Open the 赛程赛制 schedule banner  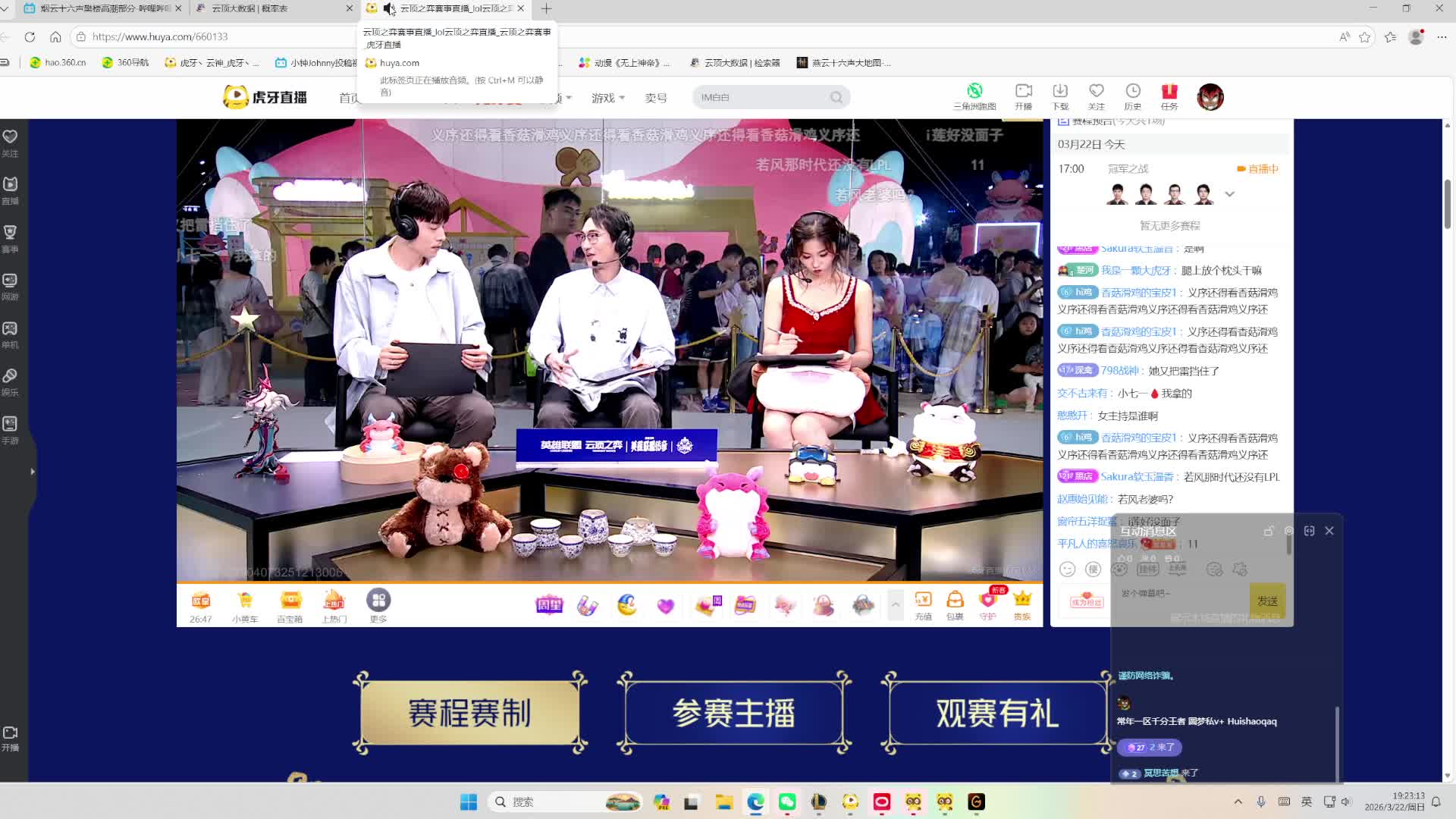(469, 711)
